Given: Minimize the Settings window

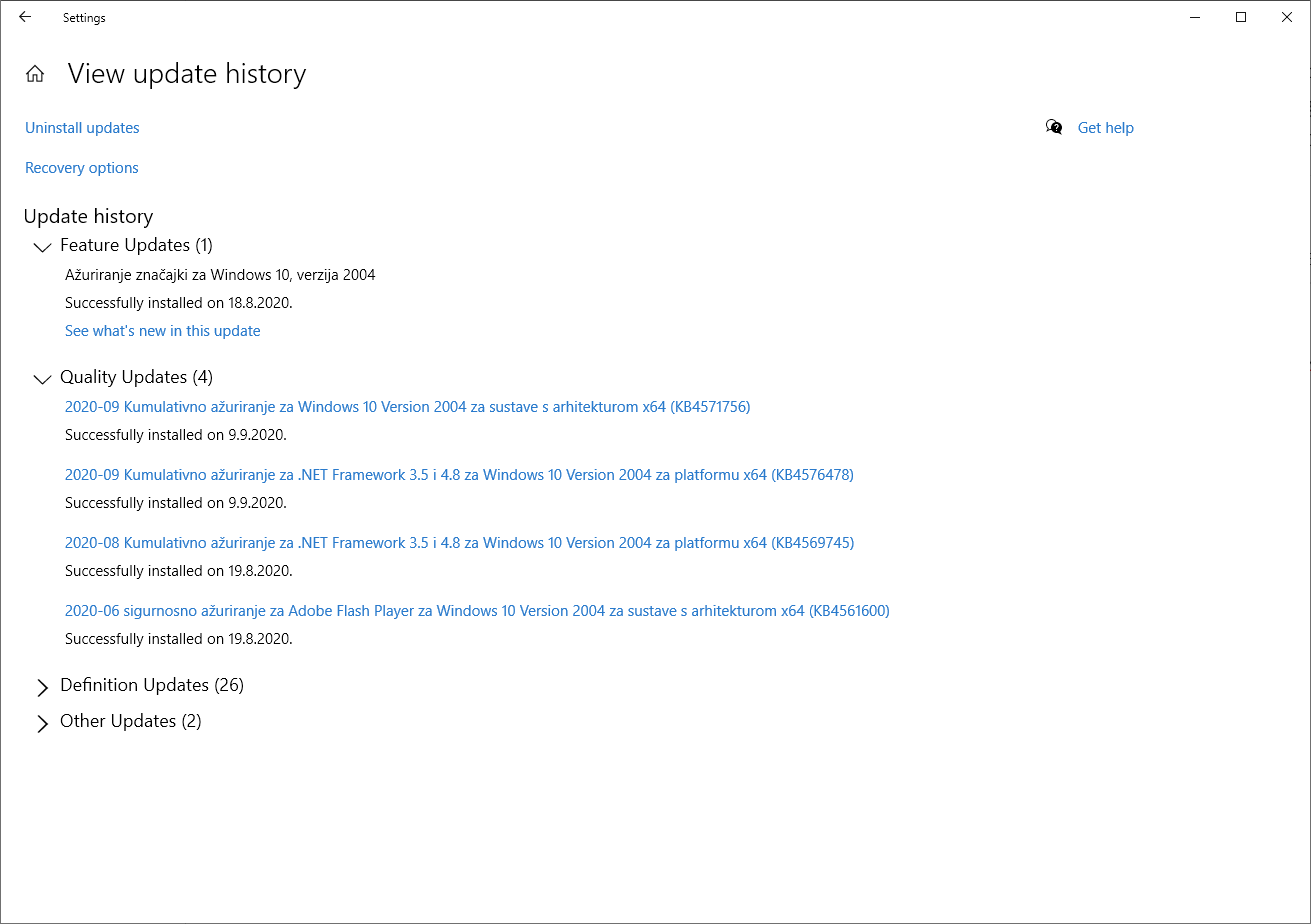Looking at the screenshot, I should pos(1195,17).
